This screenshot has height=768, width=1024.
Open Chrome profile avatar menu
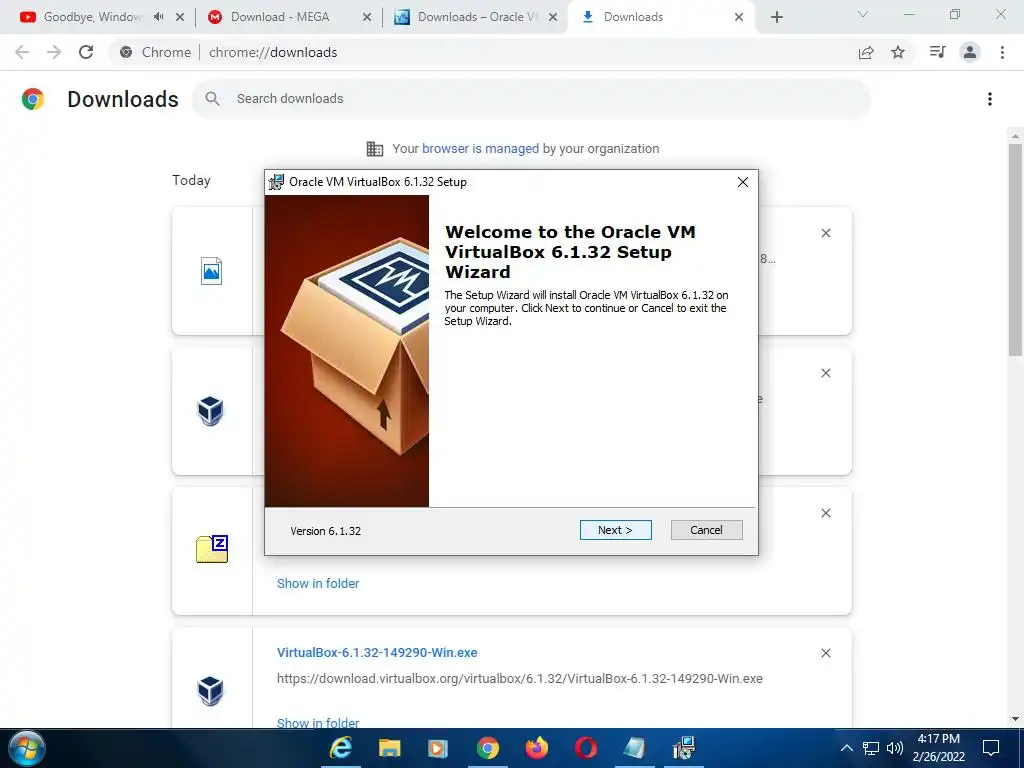[970, 52]
